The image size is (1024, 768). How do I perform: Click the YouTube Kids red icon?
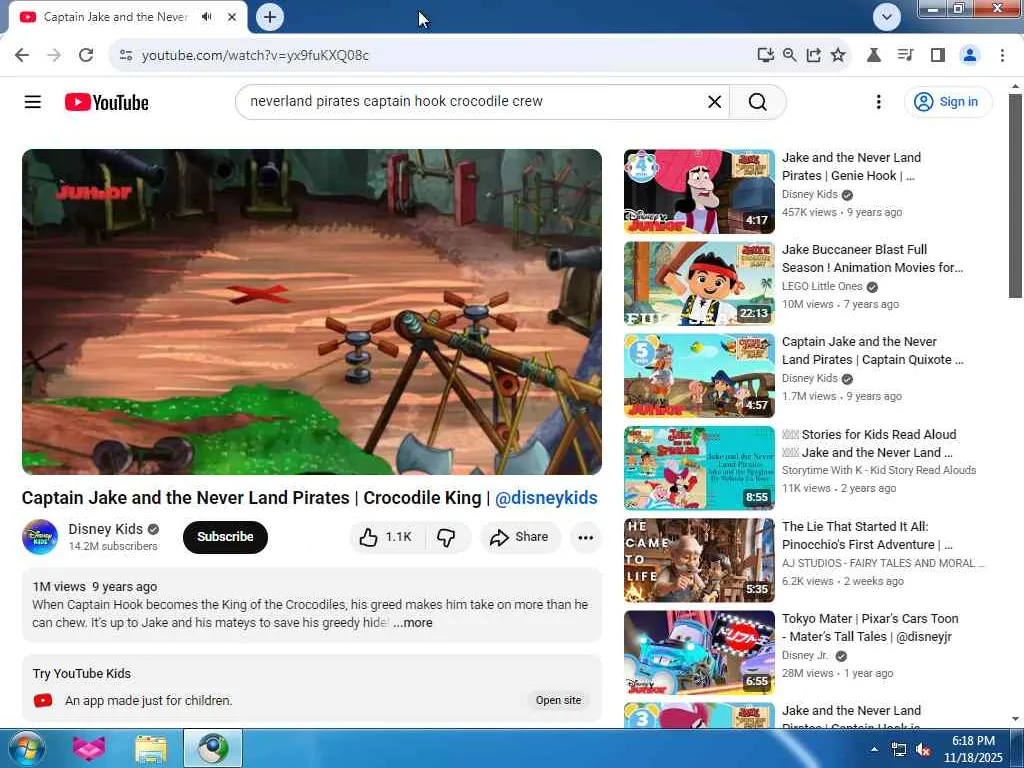(x=43, y=701)
